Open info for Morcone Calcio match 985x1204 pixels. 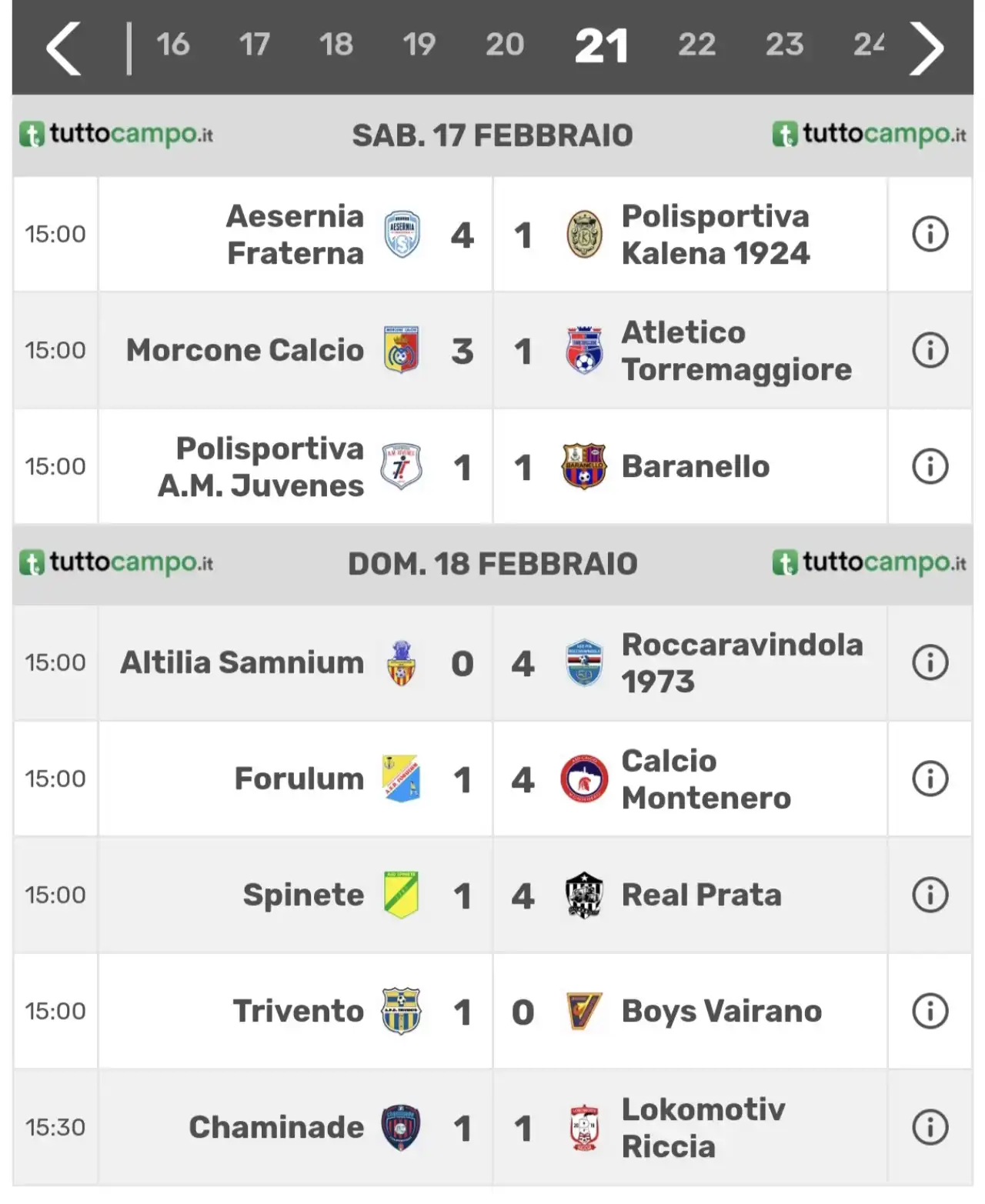tap(930, 350)
